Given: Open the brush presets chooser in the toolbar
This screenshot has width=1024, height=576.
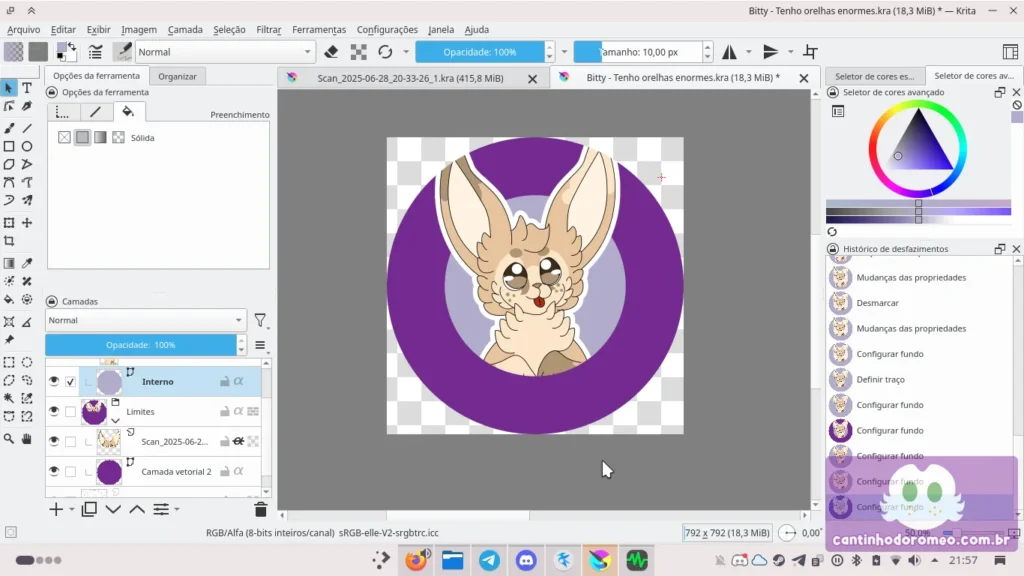Looking at the screenshot, I should click(122, 52).
